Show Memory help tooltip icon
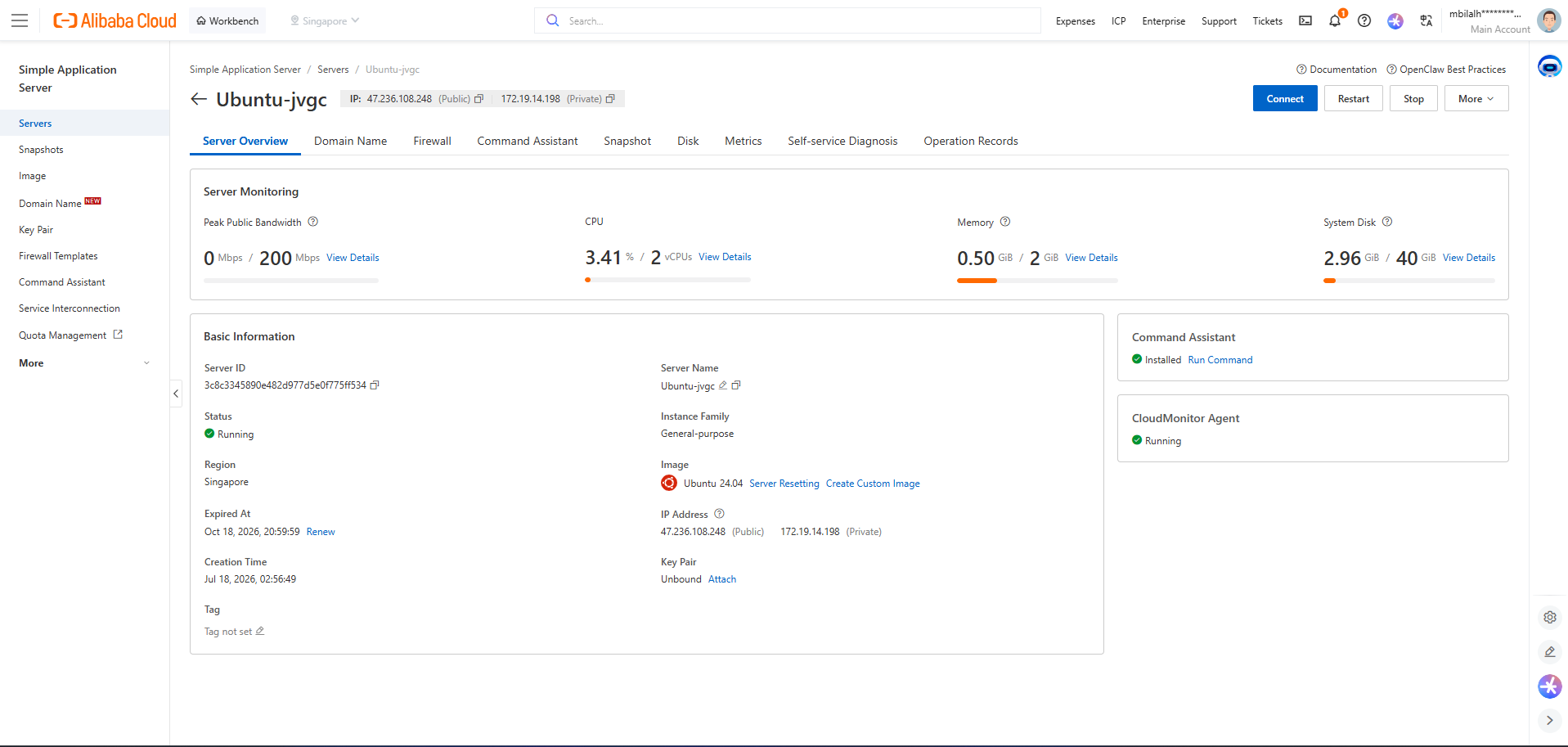1568x747 pixels. click(1005, 222)
